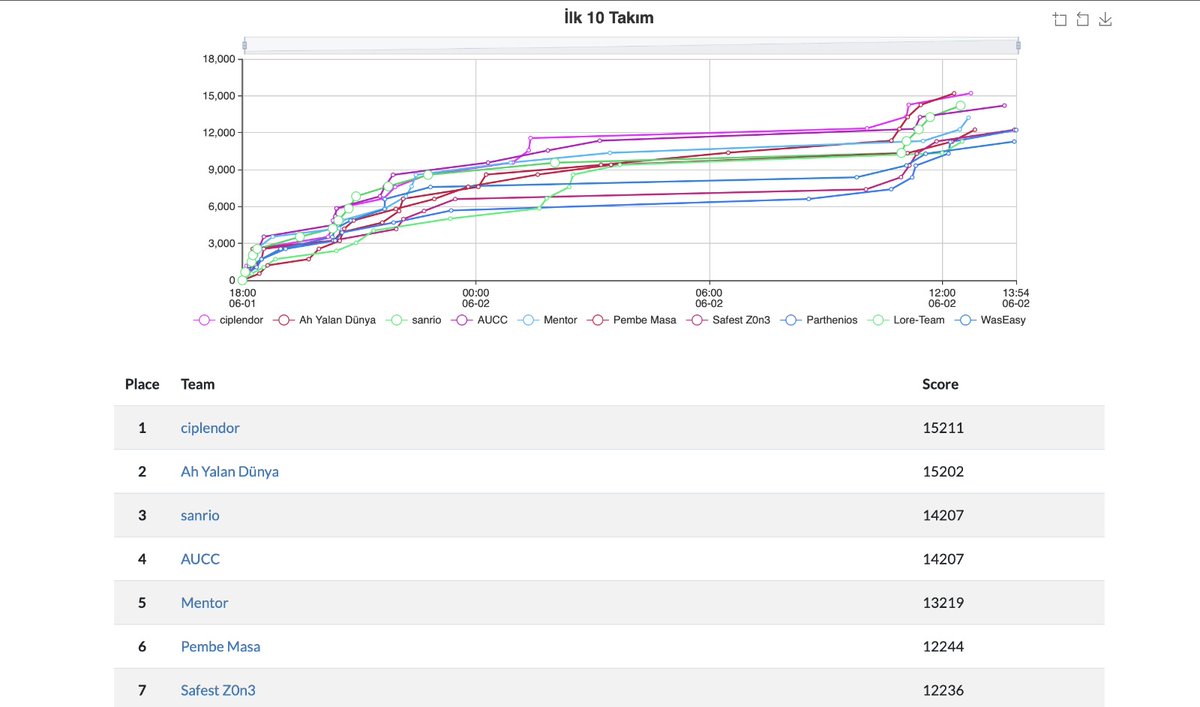Select the 14207 score in AUCC's row
The width and height of the screenshot is (1200, 707).
point(943,559)
